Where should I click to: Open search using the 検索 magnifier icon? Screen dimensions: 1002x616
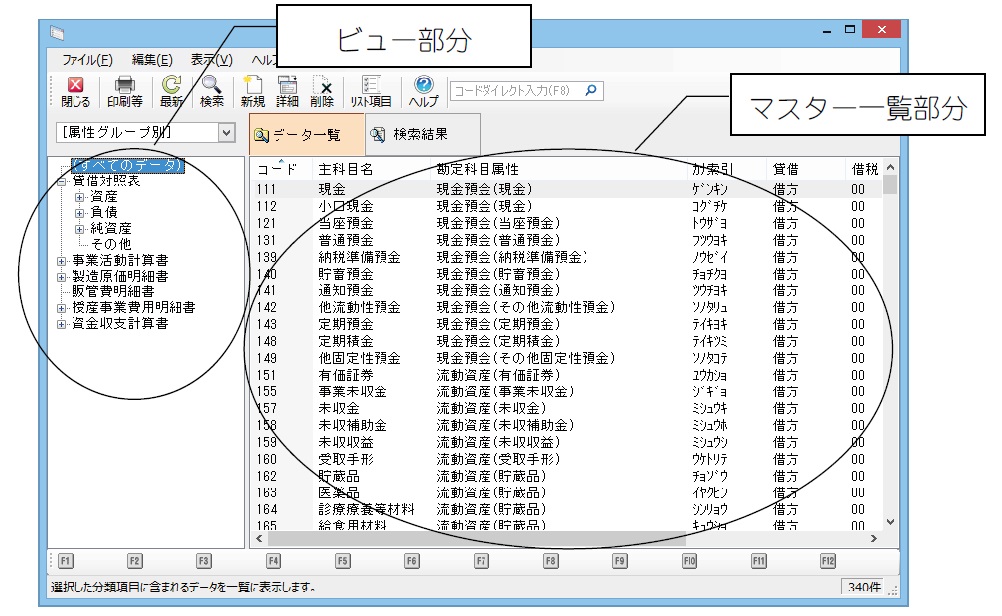pos(211,91)
